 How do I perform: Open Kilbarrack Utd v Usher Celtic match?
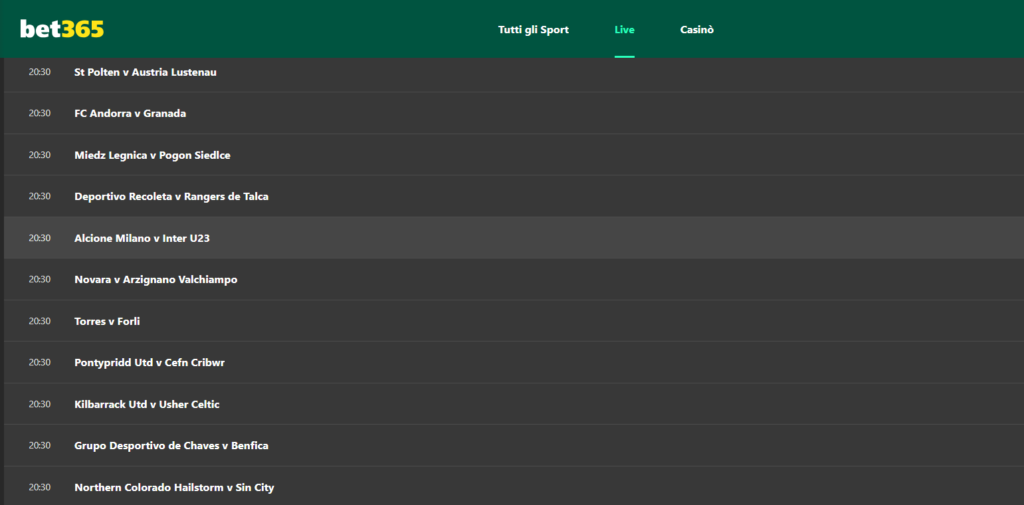pyautogui.click(x=146, y=404)
